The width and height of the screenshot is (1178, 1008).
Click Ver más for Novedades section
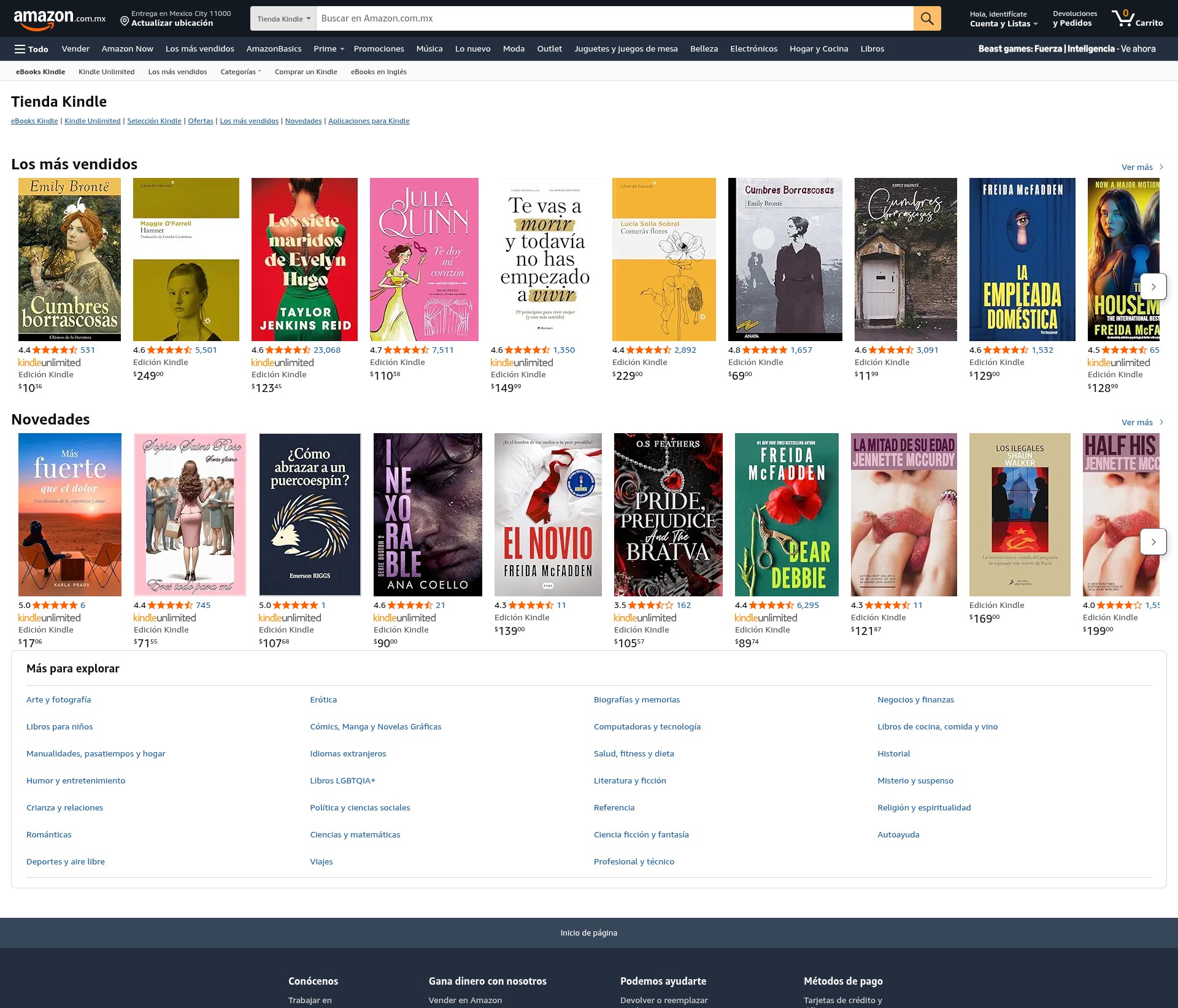coord(1142,422)
